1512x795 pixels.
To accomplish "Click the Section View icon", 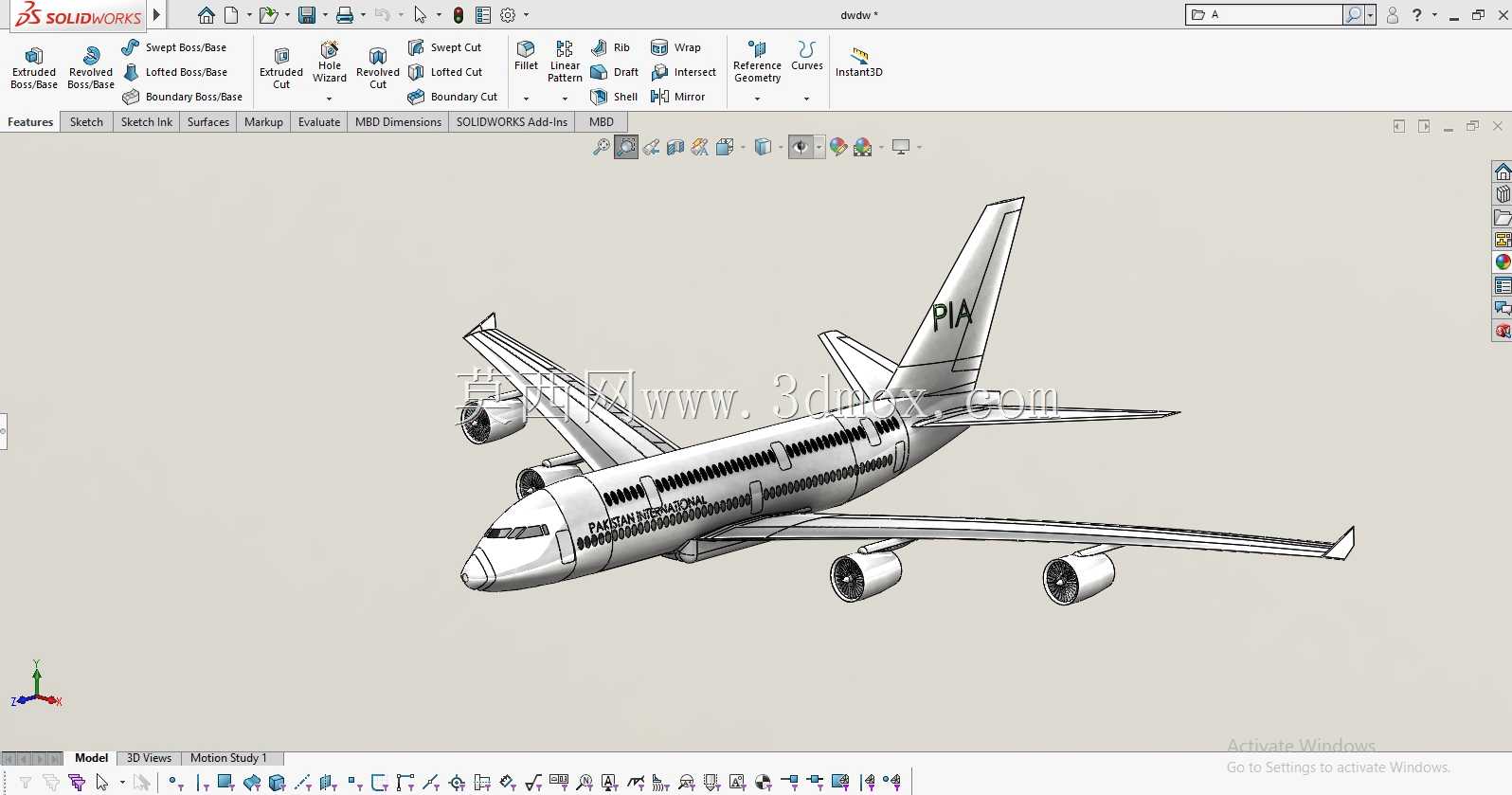I will coord(675,147).
